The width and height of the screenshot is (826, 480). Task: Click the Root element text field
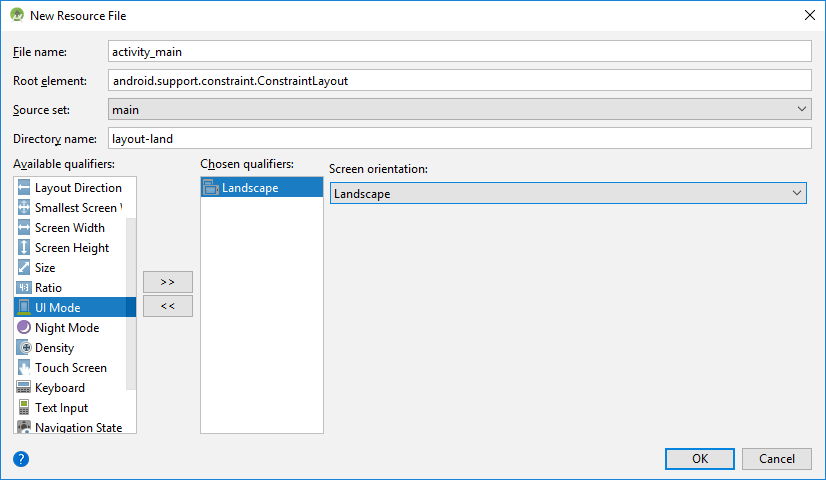[459, 80]
